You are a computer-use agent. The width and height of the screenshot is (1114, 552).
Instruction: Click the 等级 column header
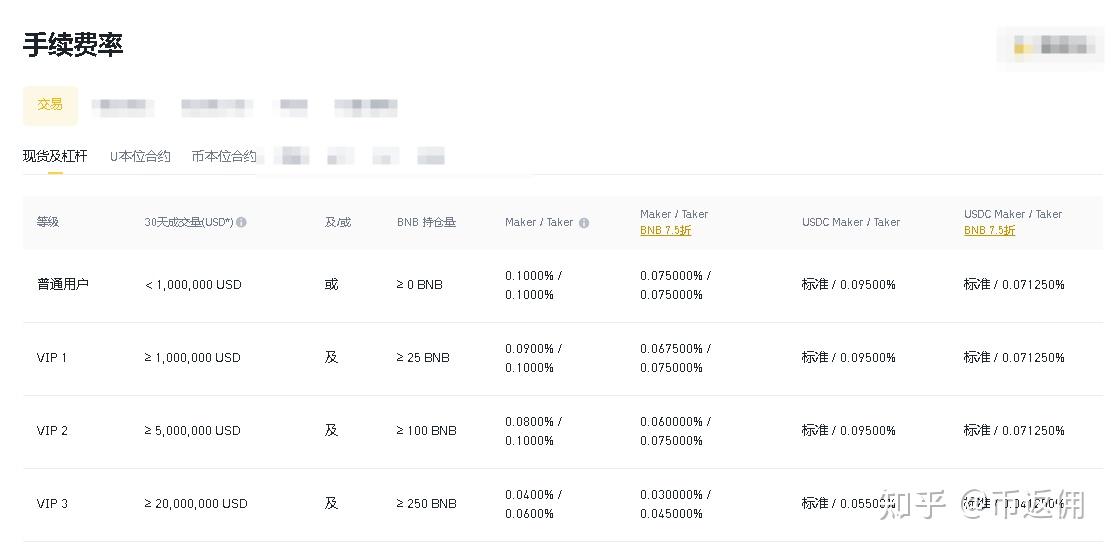[x=48, y=222]
